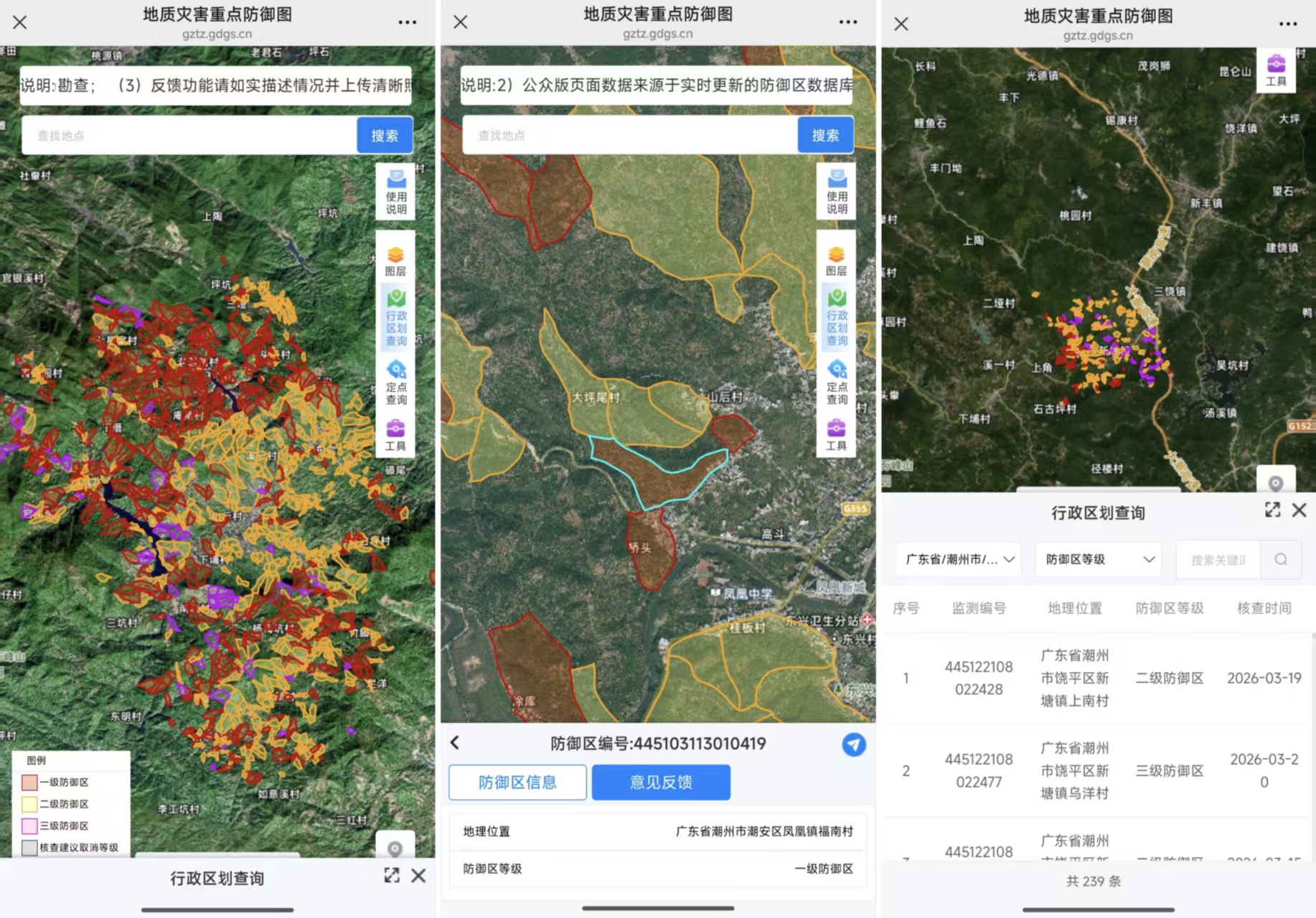
Task: Click 查找地点 search field in middle panel
Action: click(630, 135)
